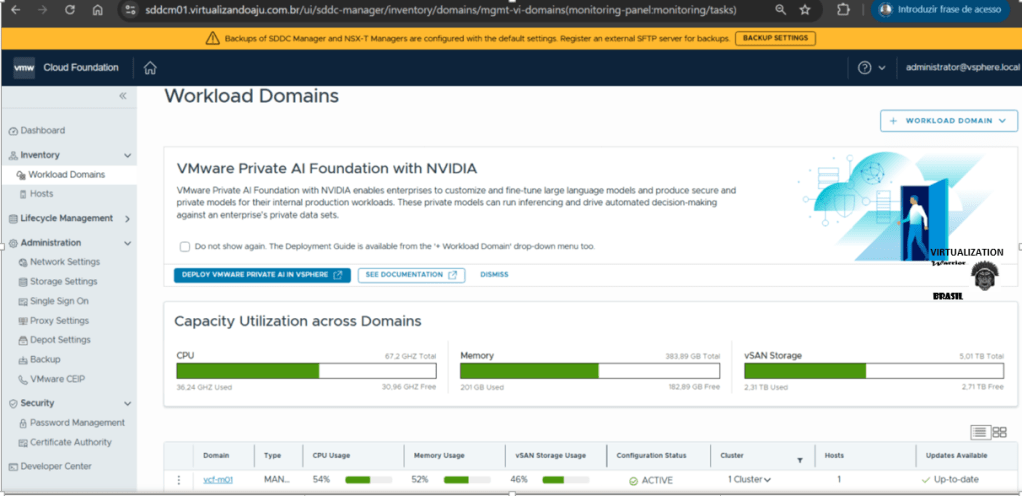Image resolution: width=1022 pixels, height=496 pixels.
Task: Open the vcf-m01 domain link
Action: (x=217, y=480)
